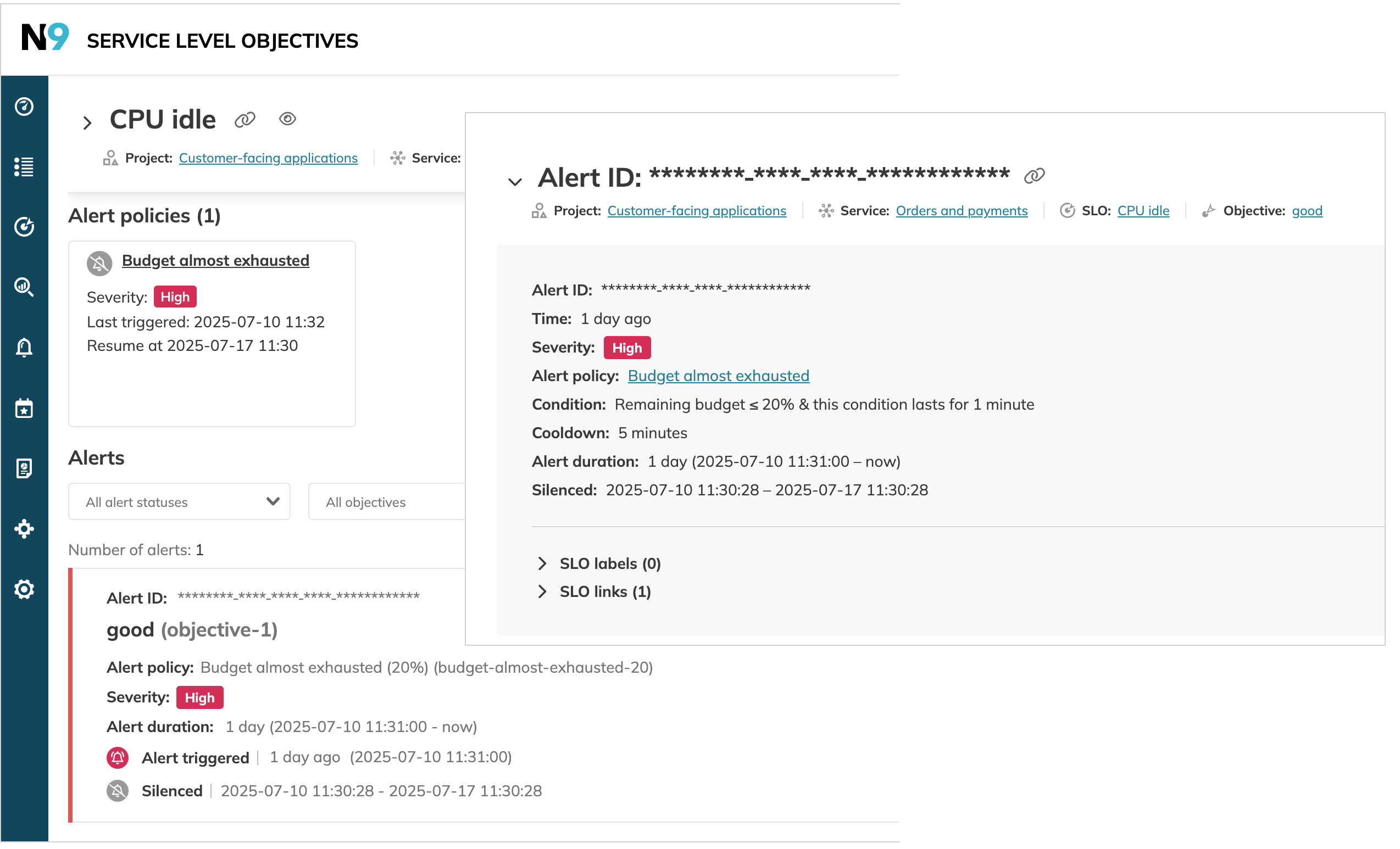Click 'Resume at 2025-07-17 11:30' text
Screen dimensions: 1400x849
[x=192, y=346]
